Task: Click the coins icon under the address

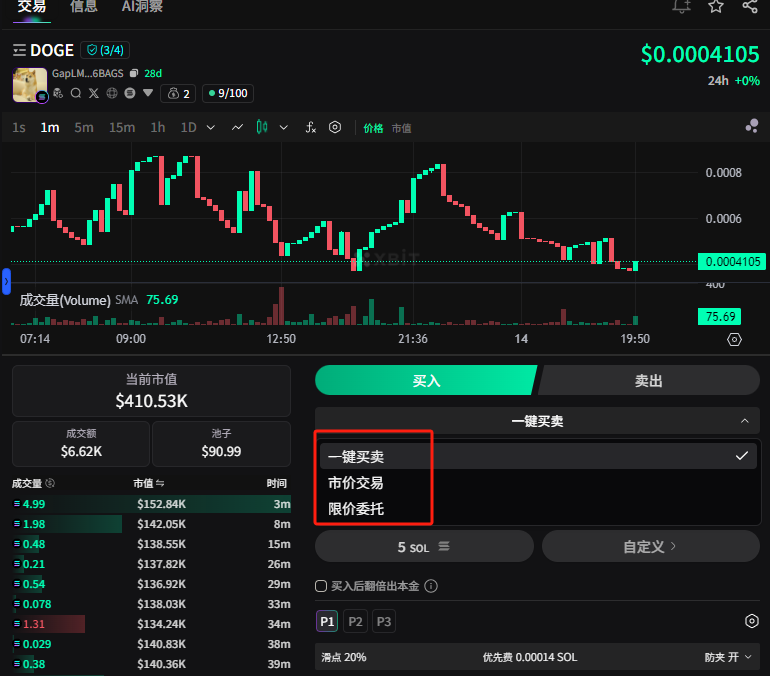Action: 58,93
